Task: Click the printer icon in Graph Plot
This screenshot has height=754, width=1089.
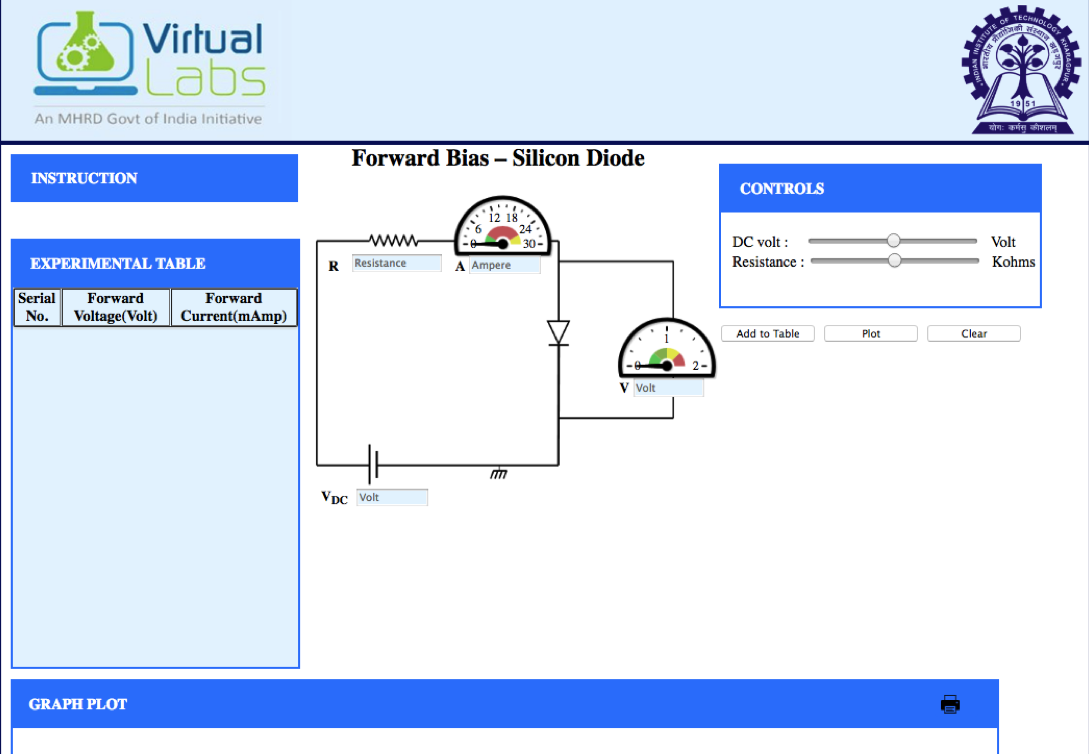Action: [x=950, y=704]
